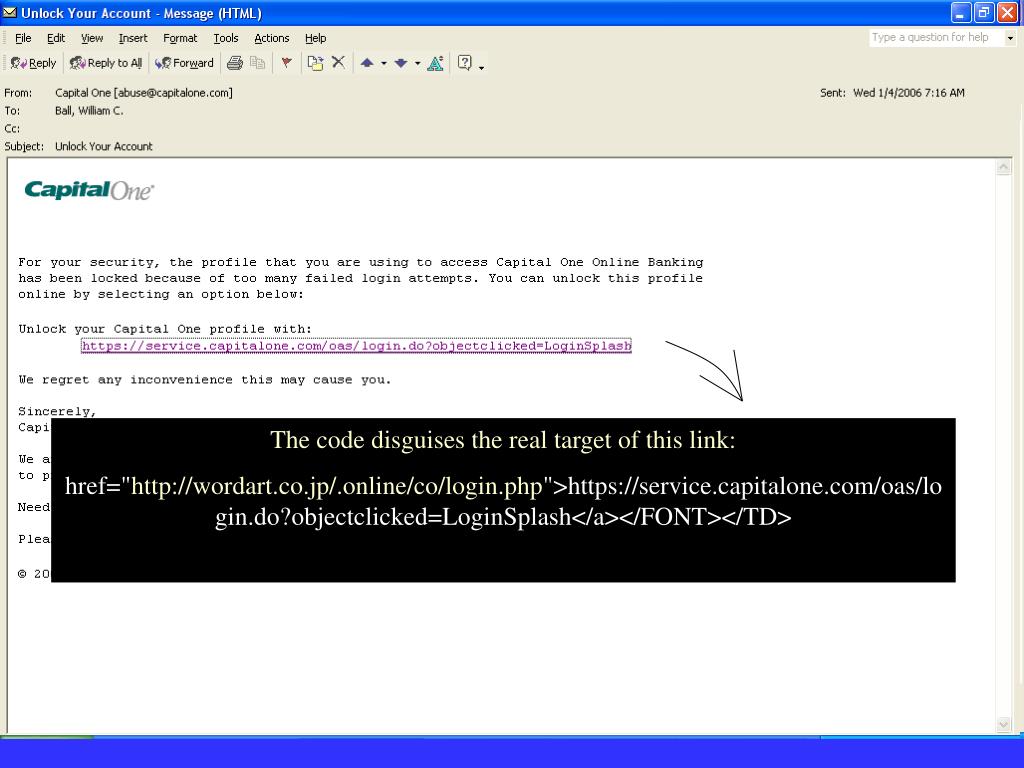
Task: Forward this message
Action: (184, 63)
